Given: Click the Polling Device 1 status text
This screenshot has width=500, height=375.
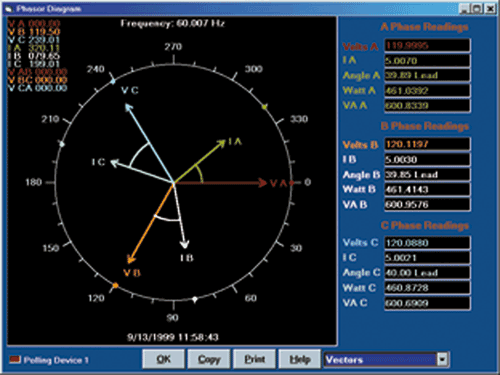Looking at the screenshot, I should 56,360.
